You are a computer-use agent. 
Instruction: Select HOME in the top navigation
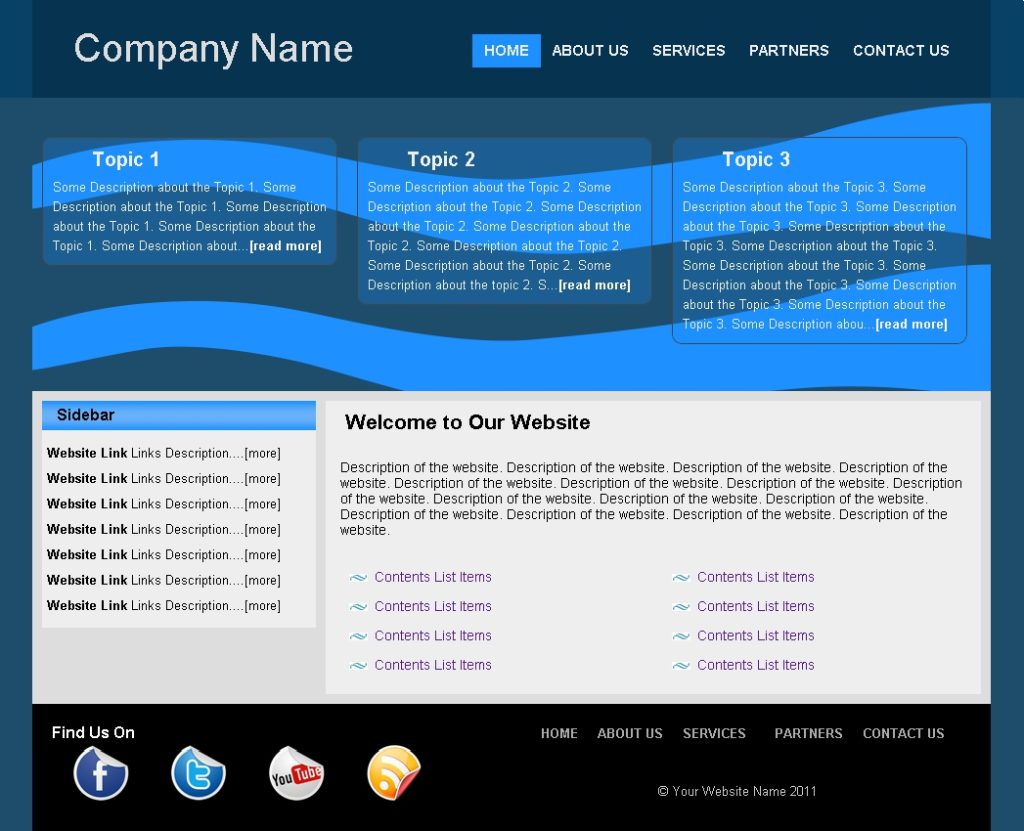pyautogui.click(x=506, y=50)
